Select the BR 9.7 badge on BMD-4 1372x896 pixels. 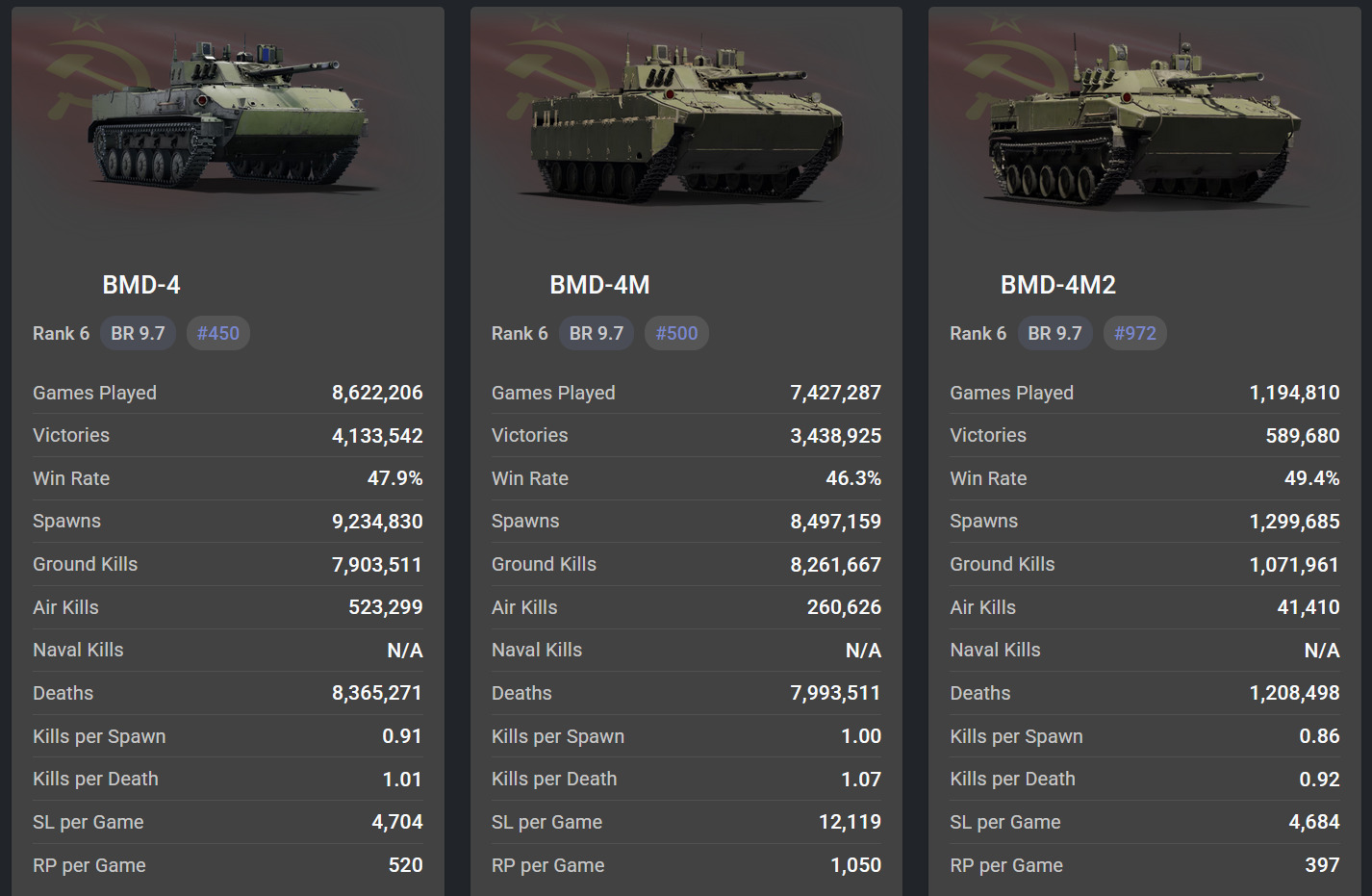point(138,333)
